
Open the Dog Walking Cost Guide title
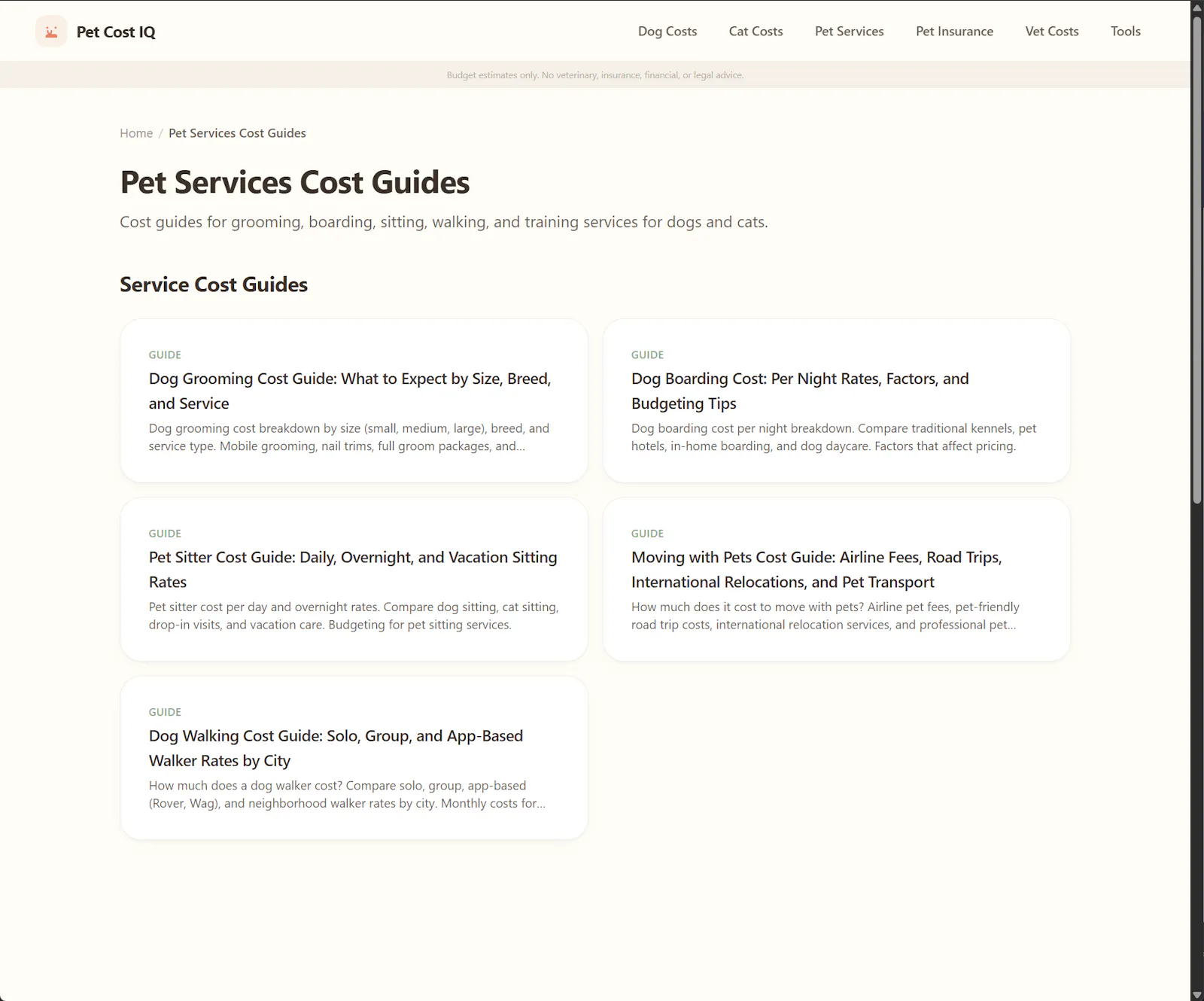[336, 748]
